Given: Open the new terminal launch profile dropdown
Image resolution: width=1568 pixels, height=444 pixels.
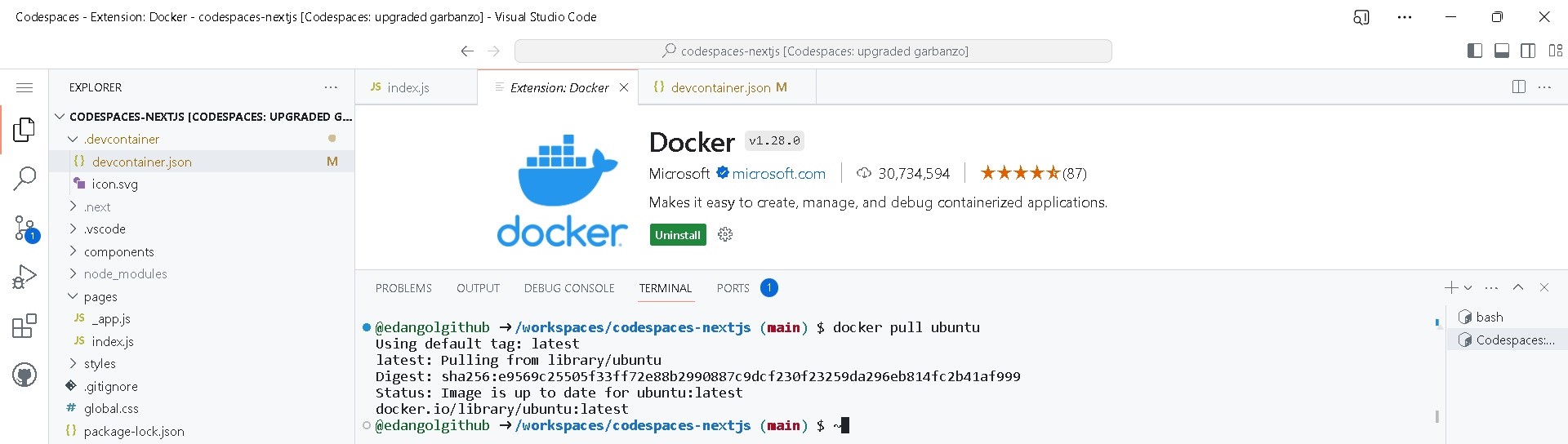Looking at the screenshot, I should point(1468,287).
